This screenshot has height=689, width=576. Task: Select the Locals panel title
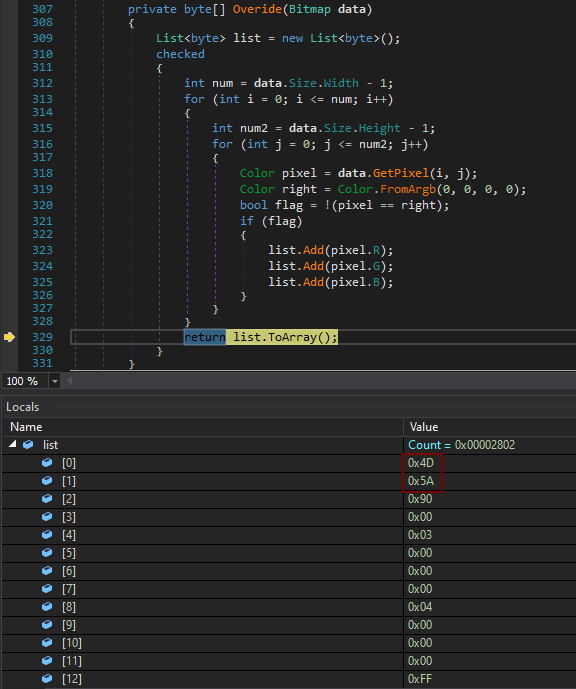coord(22,407)
